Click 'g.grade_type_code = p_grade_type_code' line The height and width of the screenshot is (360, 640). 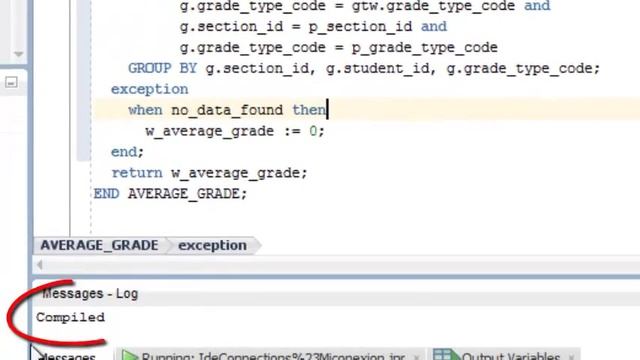click(x=338, y=47)
